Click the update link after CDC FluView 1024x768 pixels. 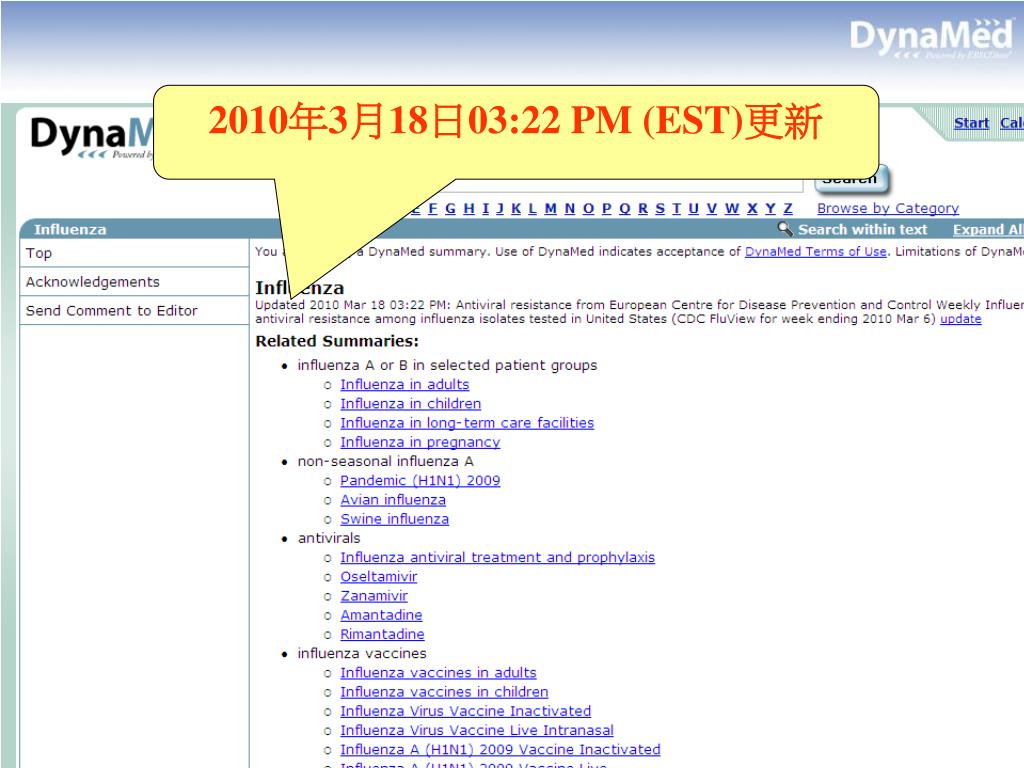coord(961,319)
